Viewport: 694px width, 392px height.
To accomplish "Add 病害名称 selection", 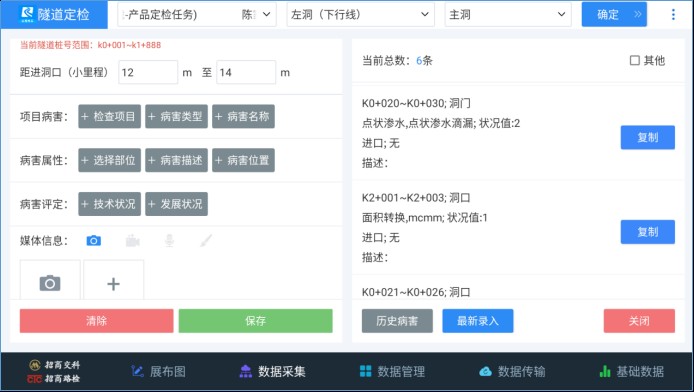I will tap(243, 116).
